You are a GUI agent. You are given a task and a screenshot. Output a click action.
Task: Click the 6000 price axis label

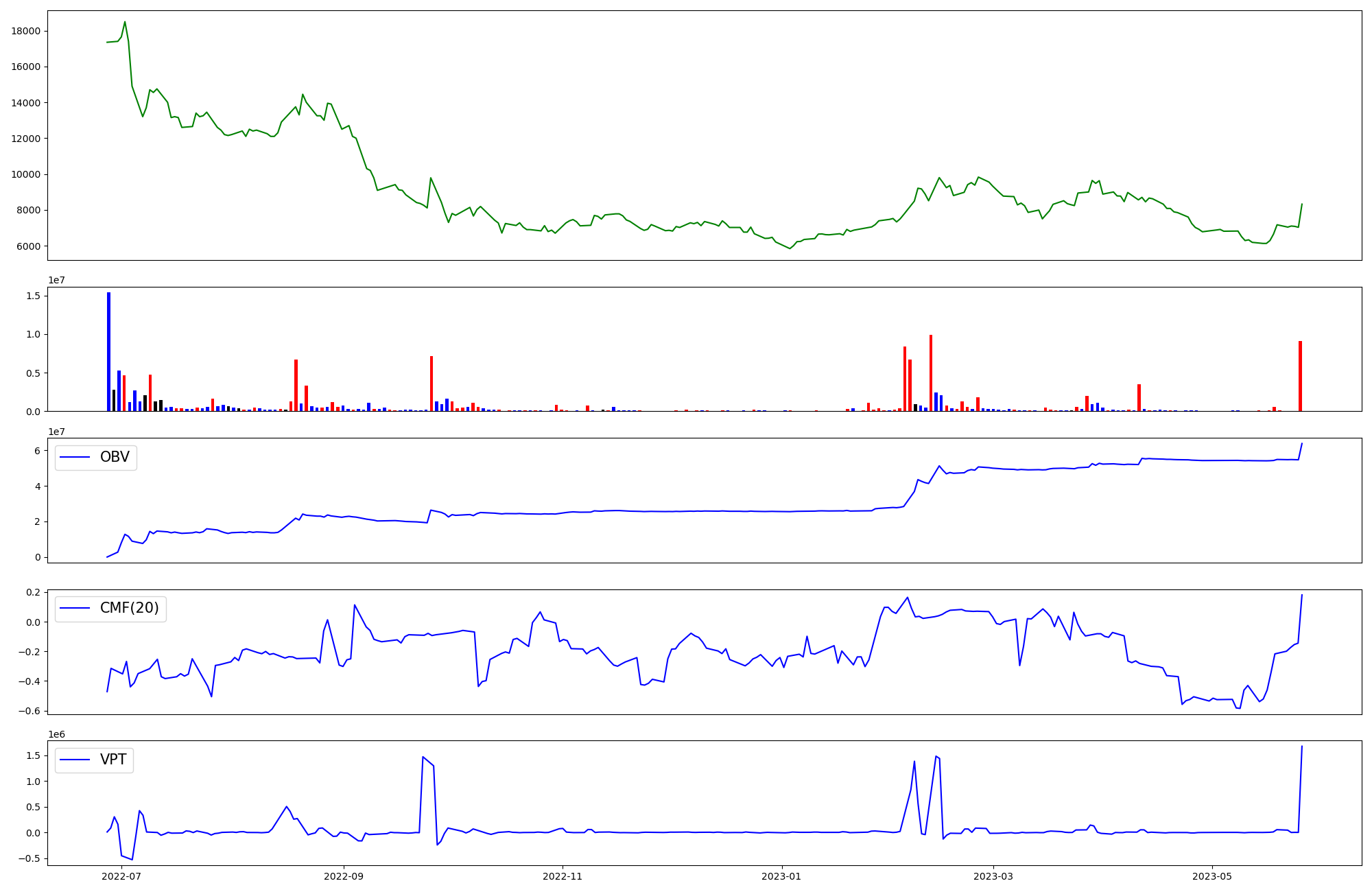[x=29, y=246]
